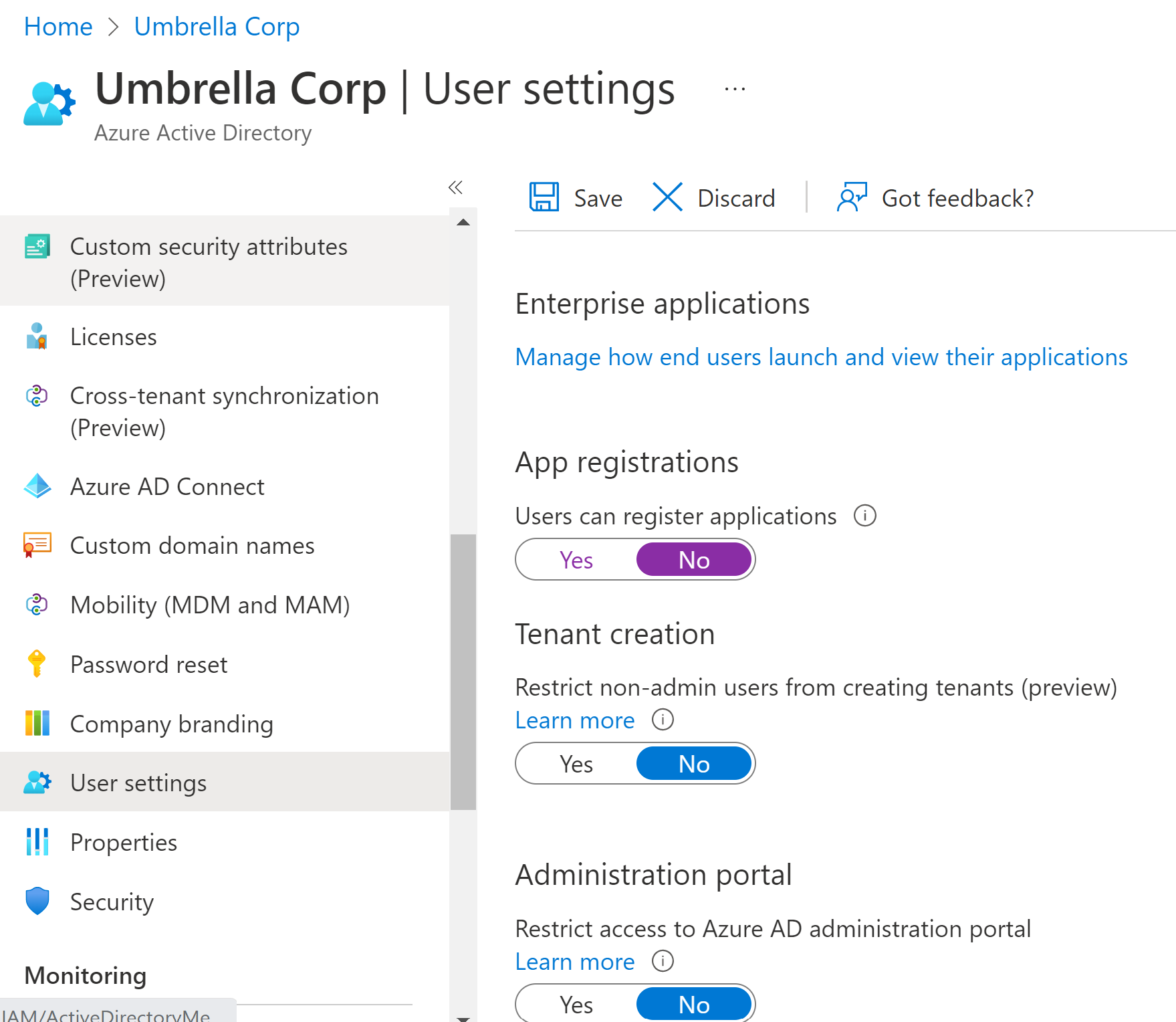Select the Password reset key icon
This screenshot has height=1022, width=1176.
[37, 664]
